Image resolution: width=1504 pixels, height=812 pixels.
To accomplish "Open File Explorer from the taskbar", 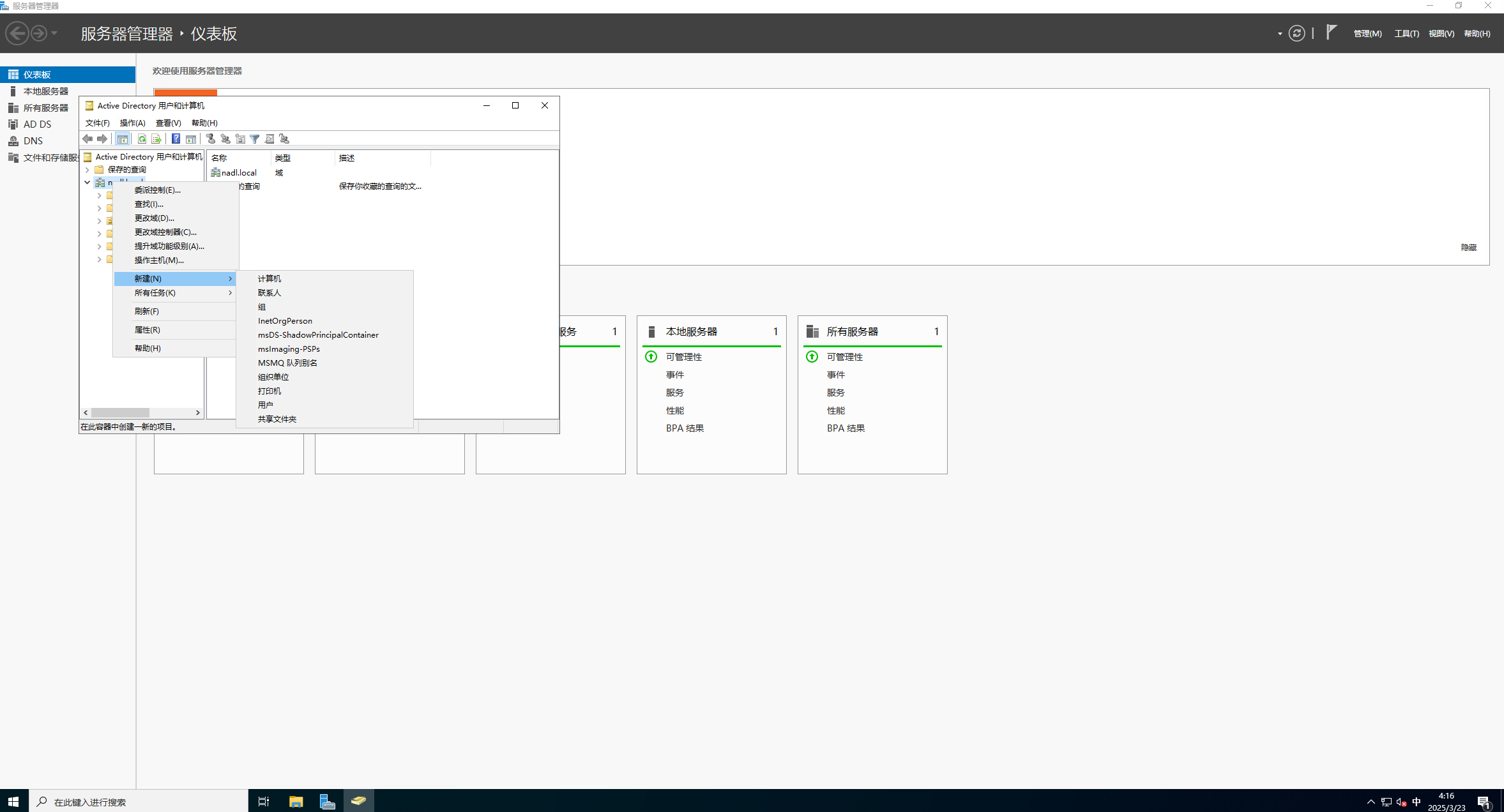I will pyautogui.click(x=296, y=801).
